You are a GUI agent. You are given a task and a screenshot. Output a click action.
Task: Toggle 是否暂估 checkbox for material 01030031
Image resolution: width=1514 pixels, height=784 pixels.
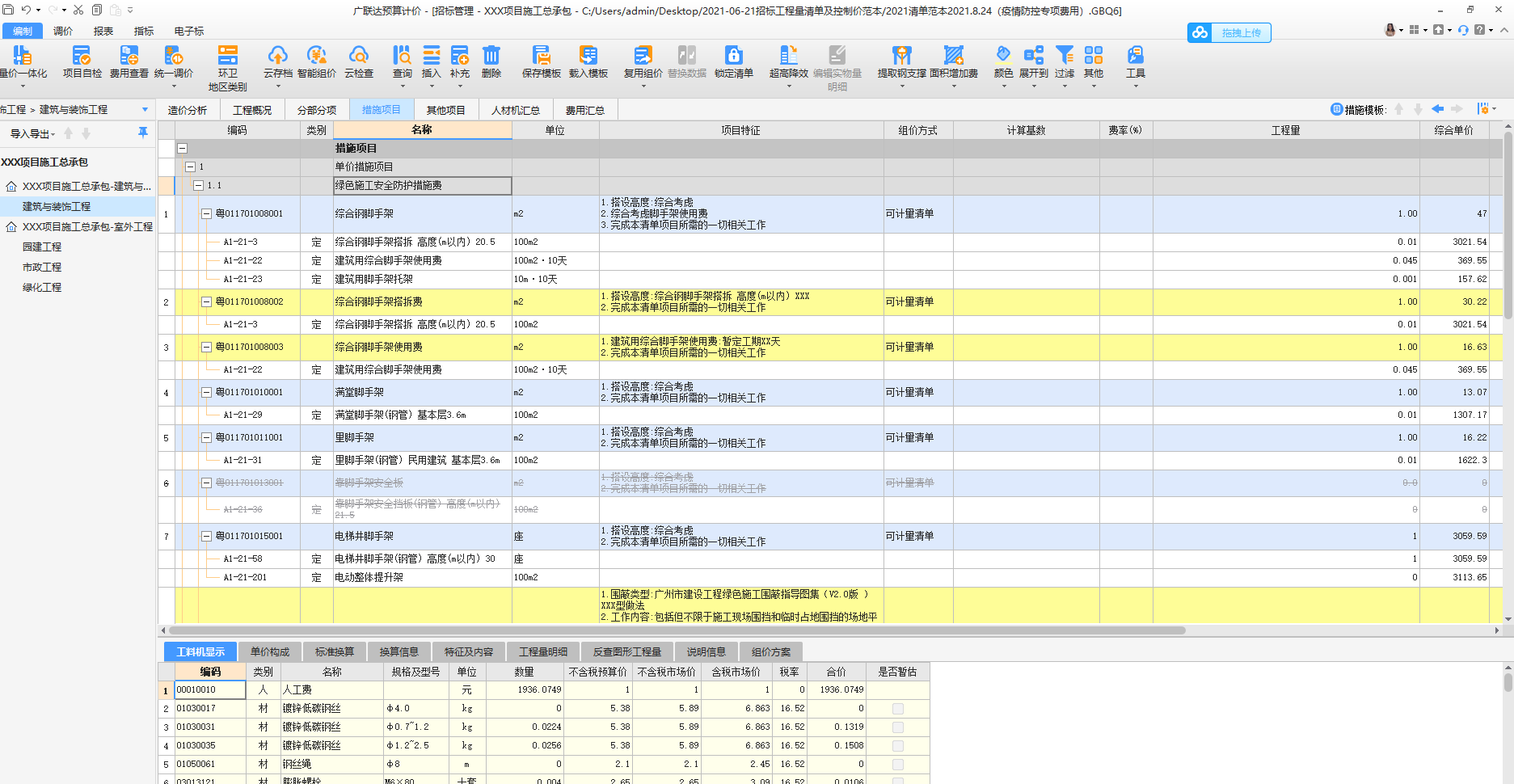point(897,727)
